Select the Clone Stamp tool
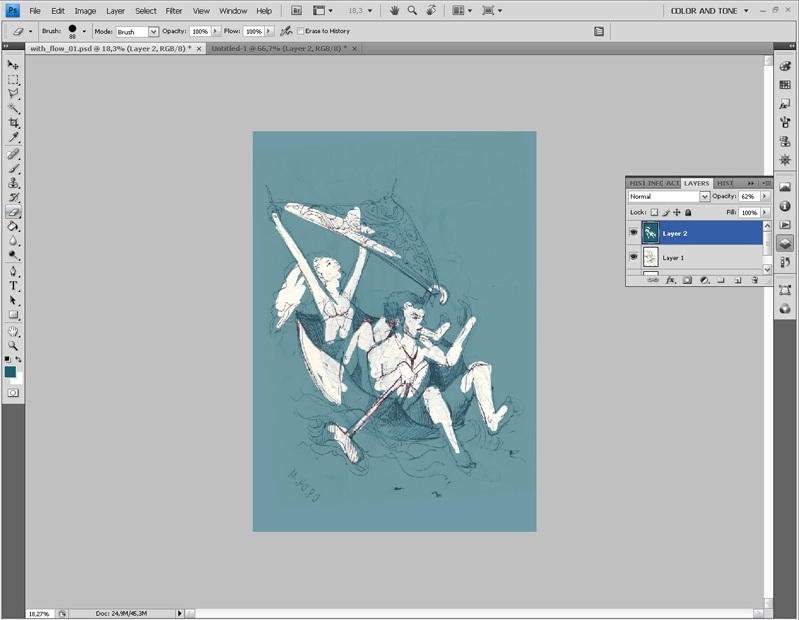Image resolution: width=799 pixels, height=620 pixels. point(13,183)
